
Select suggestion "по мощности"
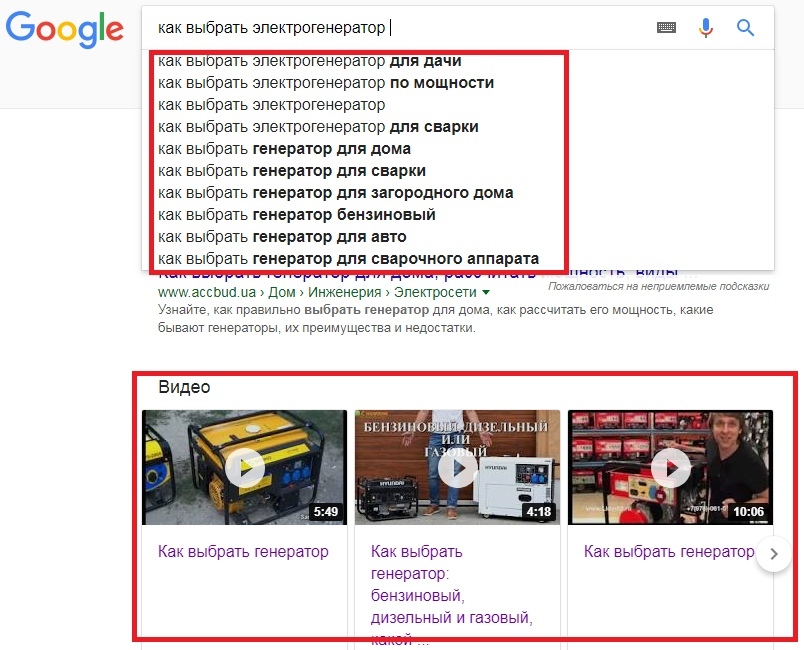click(x=326, y=83)
